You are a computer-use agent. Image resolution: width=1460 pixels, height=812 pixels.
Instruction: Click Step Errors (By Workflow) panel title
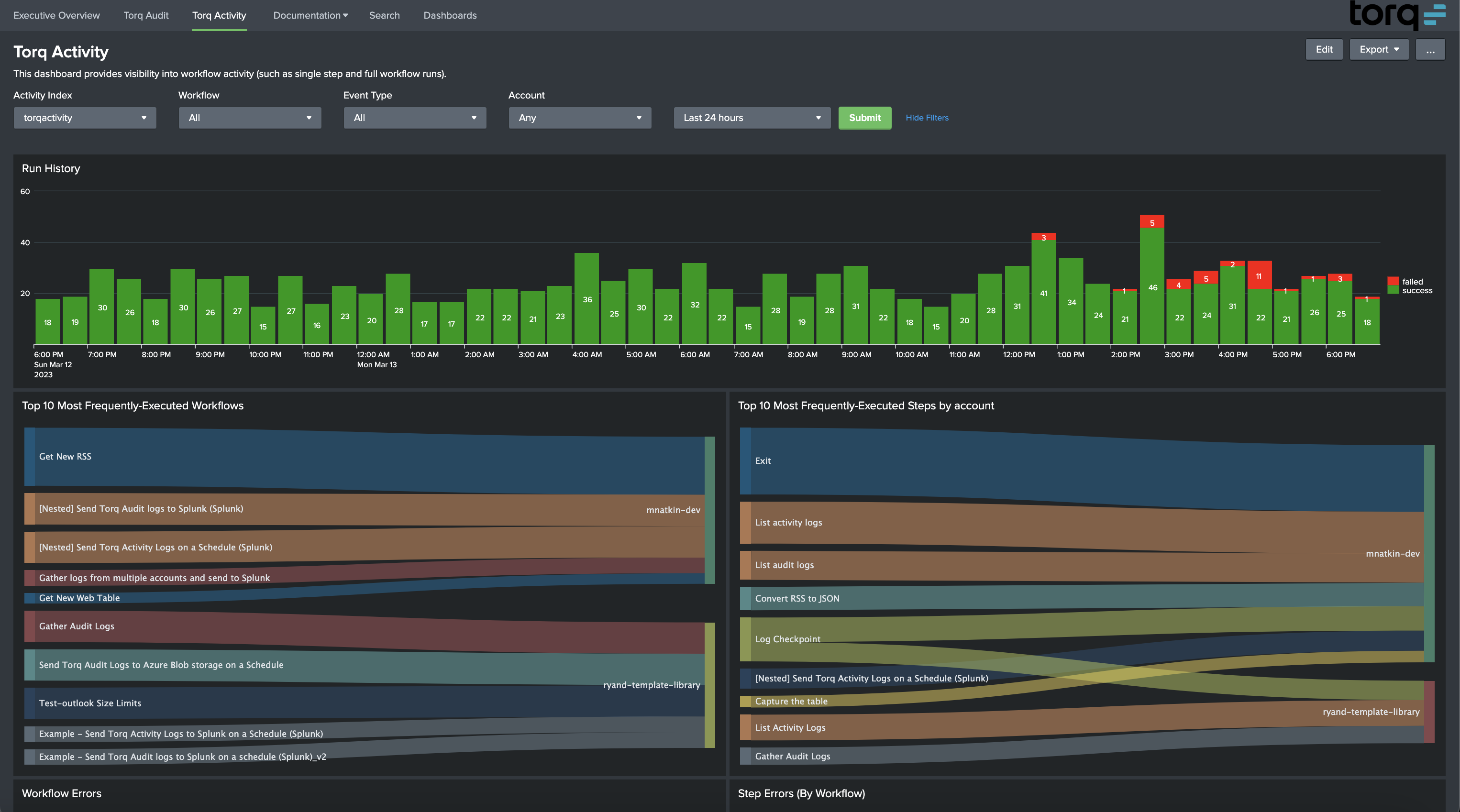pos(801,793)
